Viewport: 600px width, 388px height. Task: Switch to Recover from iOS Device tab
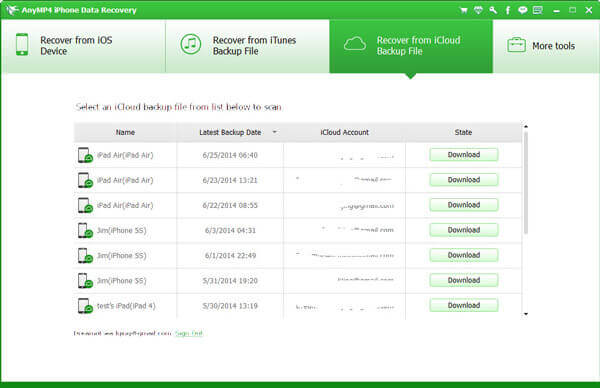(83, 46)
